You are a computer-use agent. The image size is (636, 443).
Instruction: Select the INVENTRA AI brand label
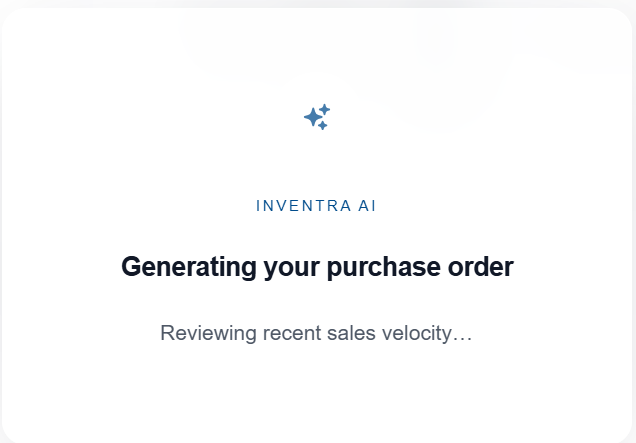tap(316, 206)
